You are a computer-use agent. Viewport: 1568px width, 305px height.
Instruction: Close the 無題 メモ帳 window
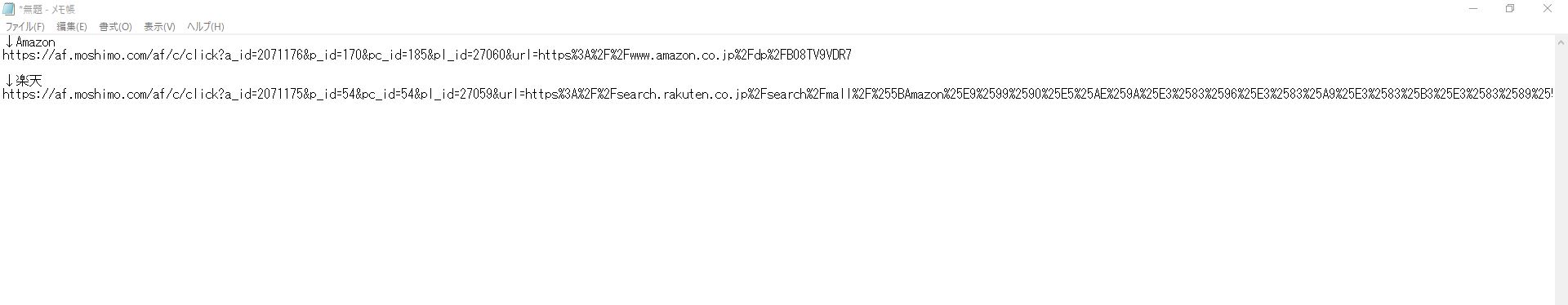click(1547, 9)
